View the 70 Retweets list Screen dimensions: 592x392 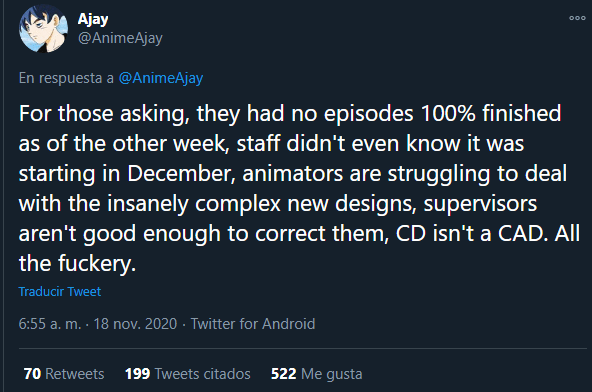64,374
